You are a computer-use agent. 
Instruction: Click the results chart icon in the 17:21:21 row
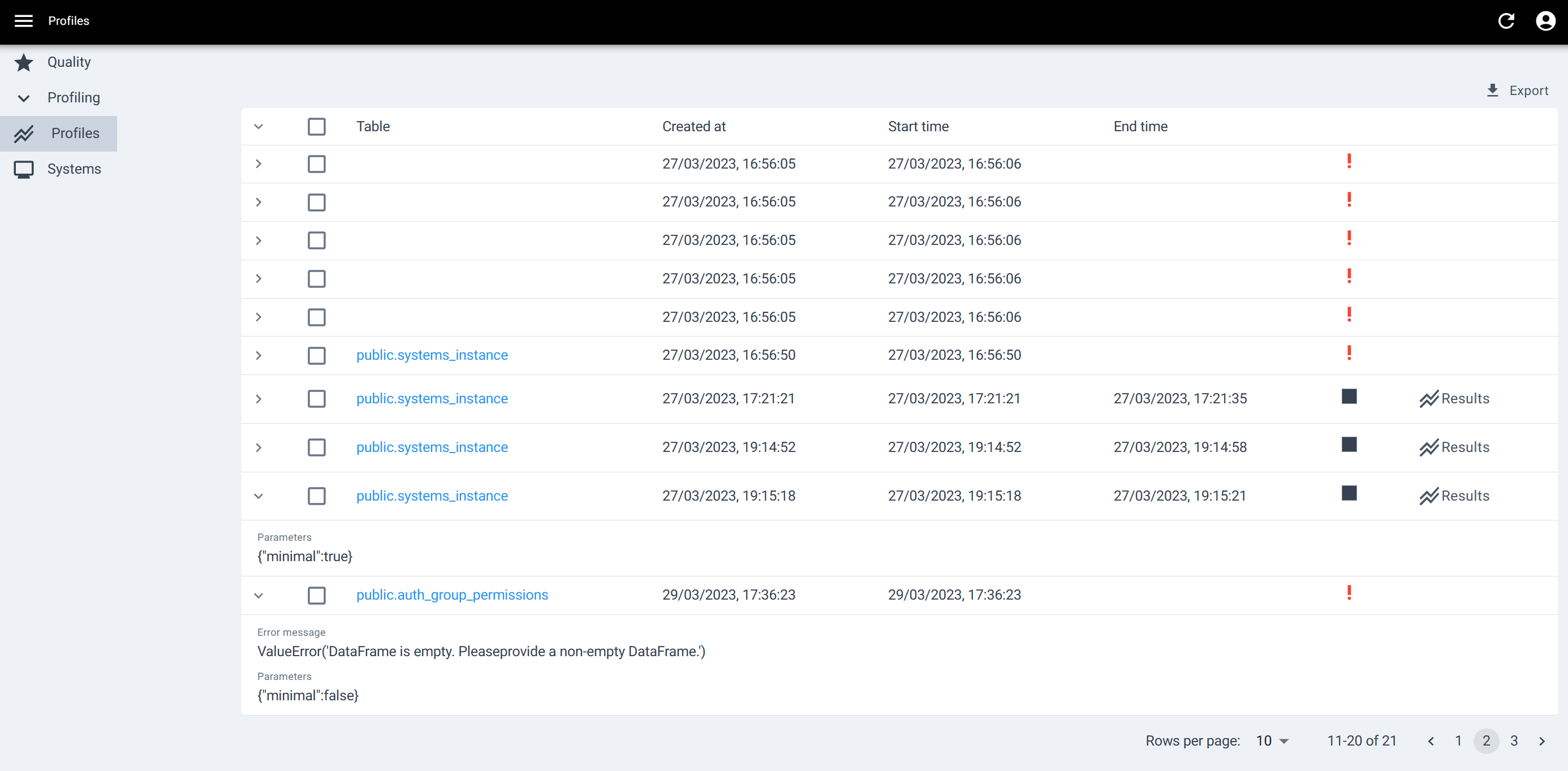click(x=1429, y=399)
